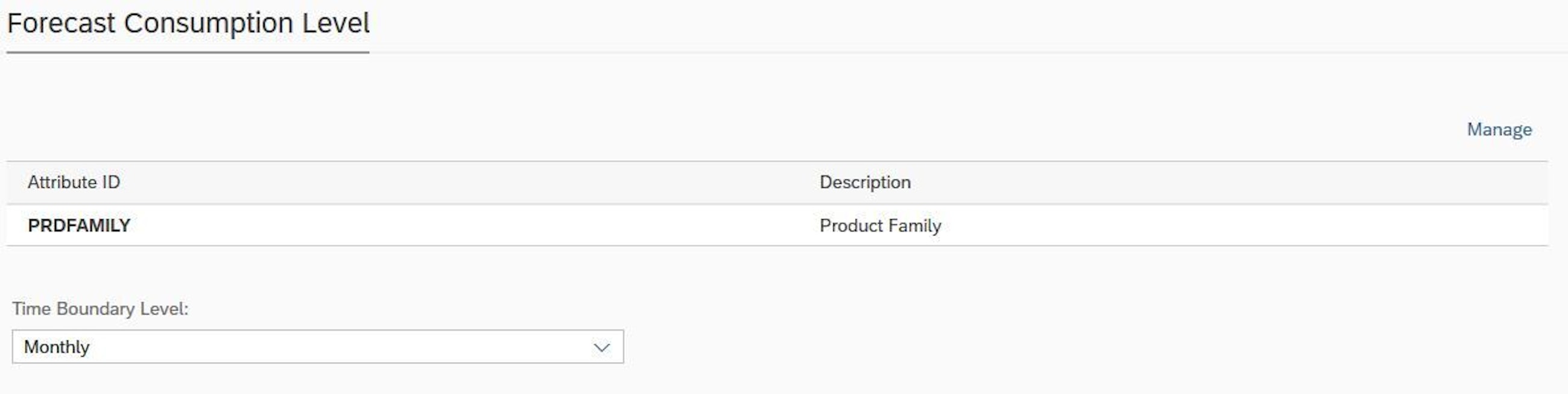1568x394 pixels.
Task: Click the bold PRDFAMILY text
Action: (79, 225)
